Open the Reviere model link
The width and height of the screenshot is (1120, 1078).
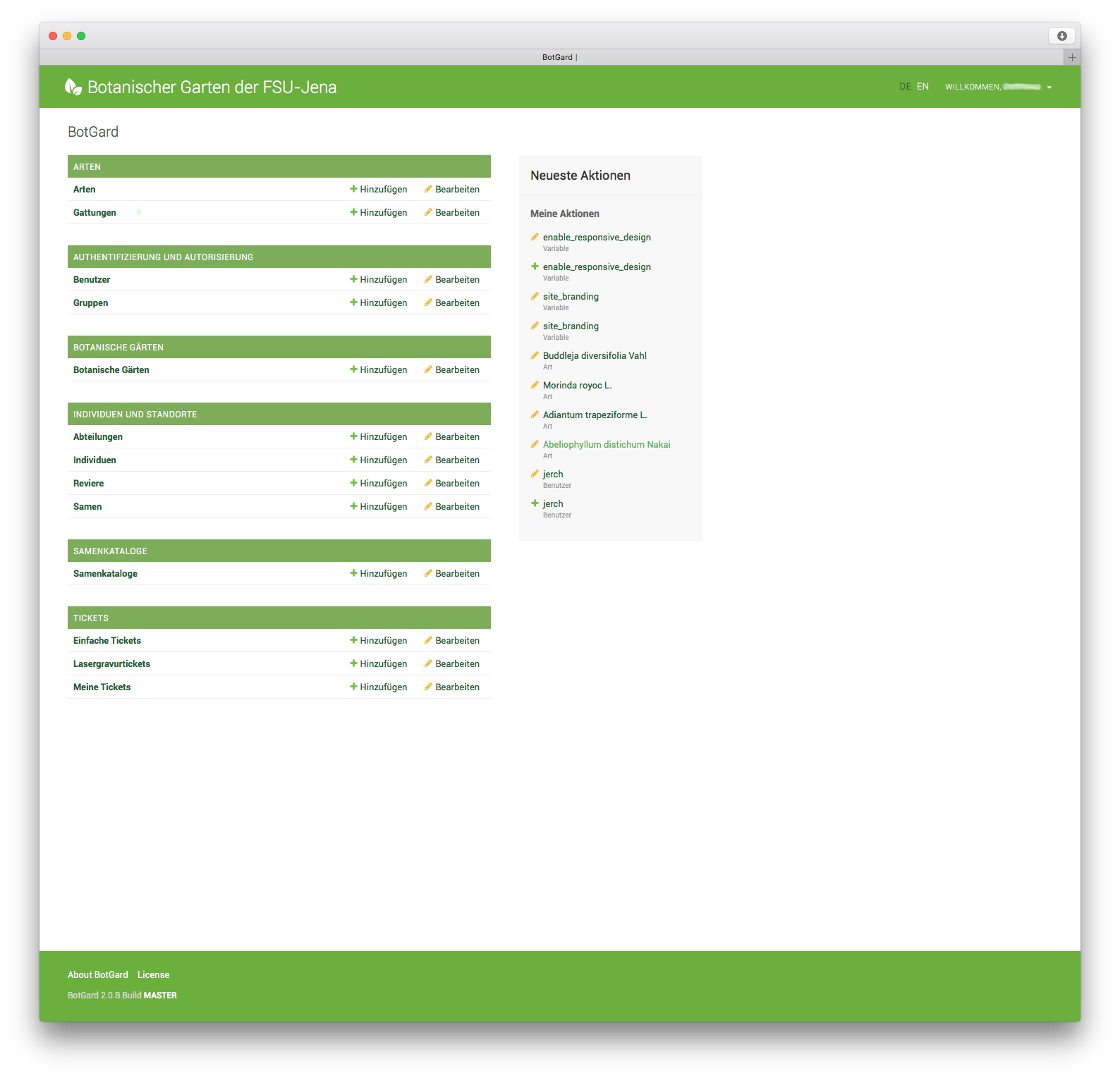point(89,483)
